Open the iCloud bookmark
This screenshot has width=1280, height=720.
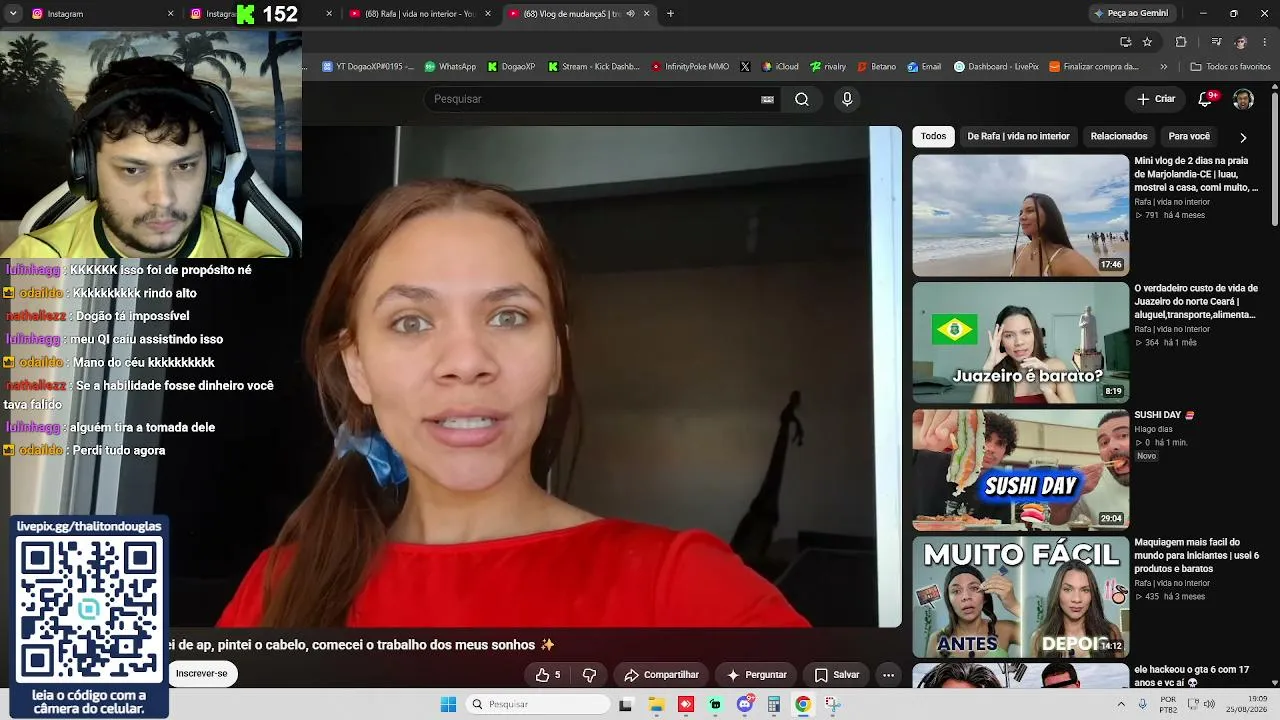(x=780, y=67)
